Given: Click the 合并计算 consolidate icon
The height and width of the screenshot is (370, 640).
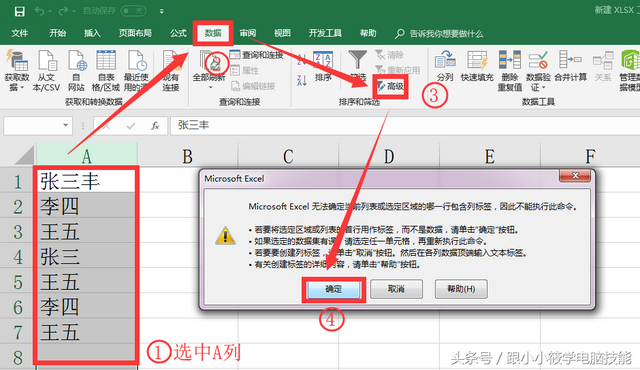Looking at the screenshot, I should (571, 66).
